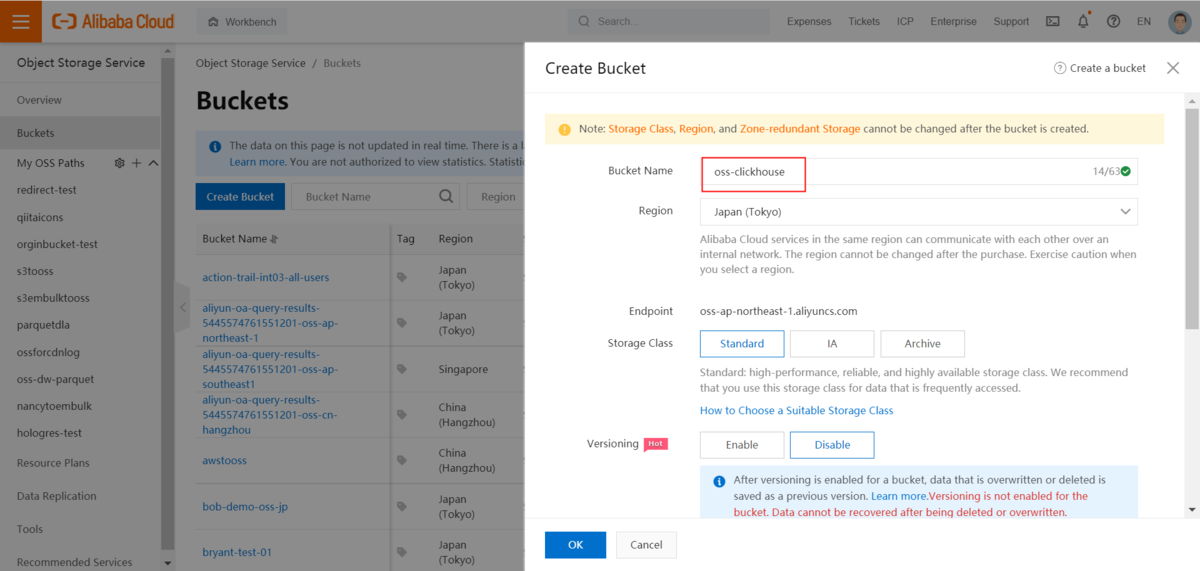The image size is (1200, 571).
Task: Click the blue Create Bucket button
Action: [241, 197]
